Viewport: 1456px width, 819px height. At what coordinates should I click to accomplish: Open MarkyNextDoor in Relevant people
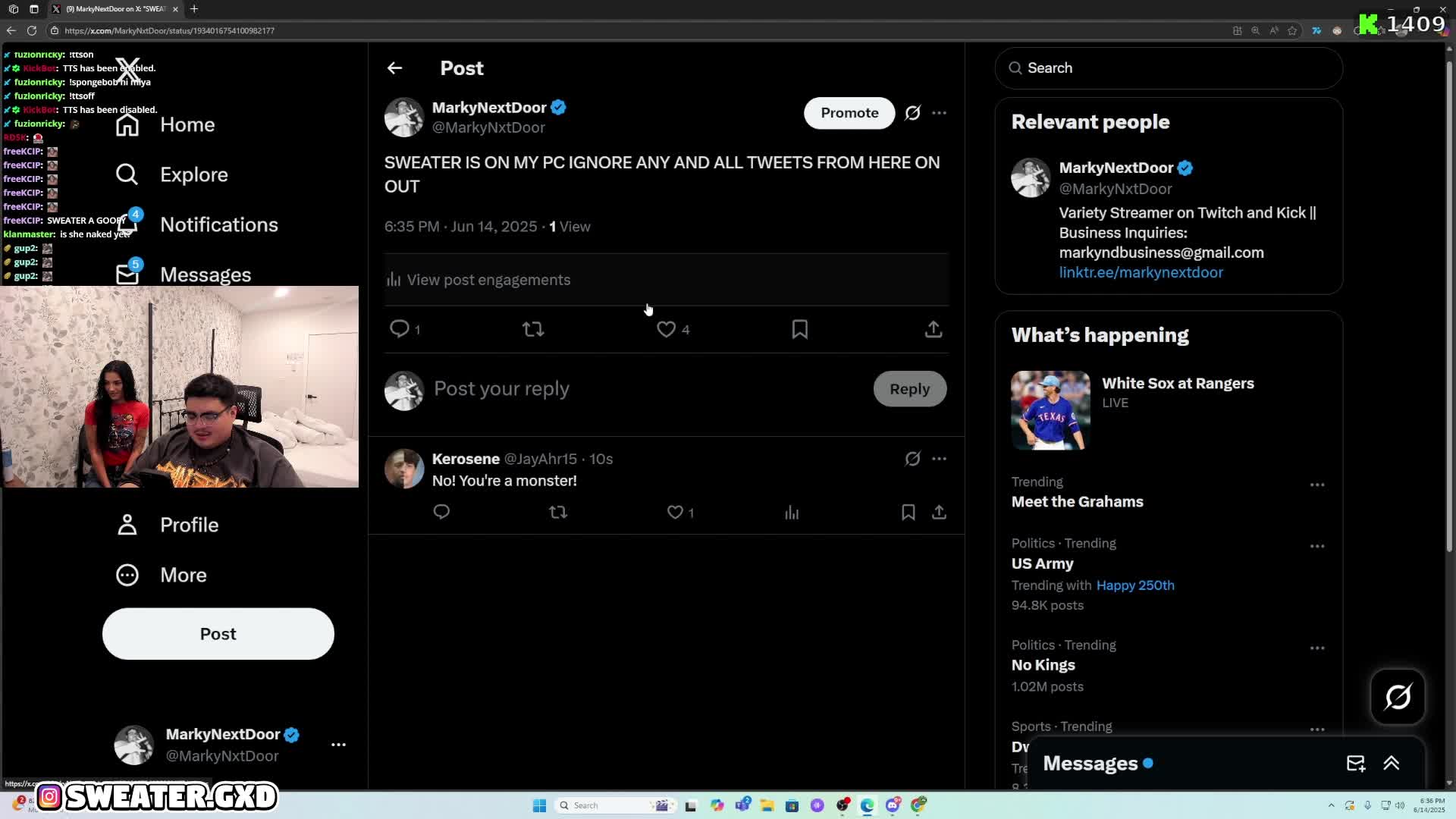coord(1116,168)
